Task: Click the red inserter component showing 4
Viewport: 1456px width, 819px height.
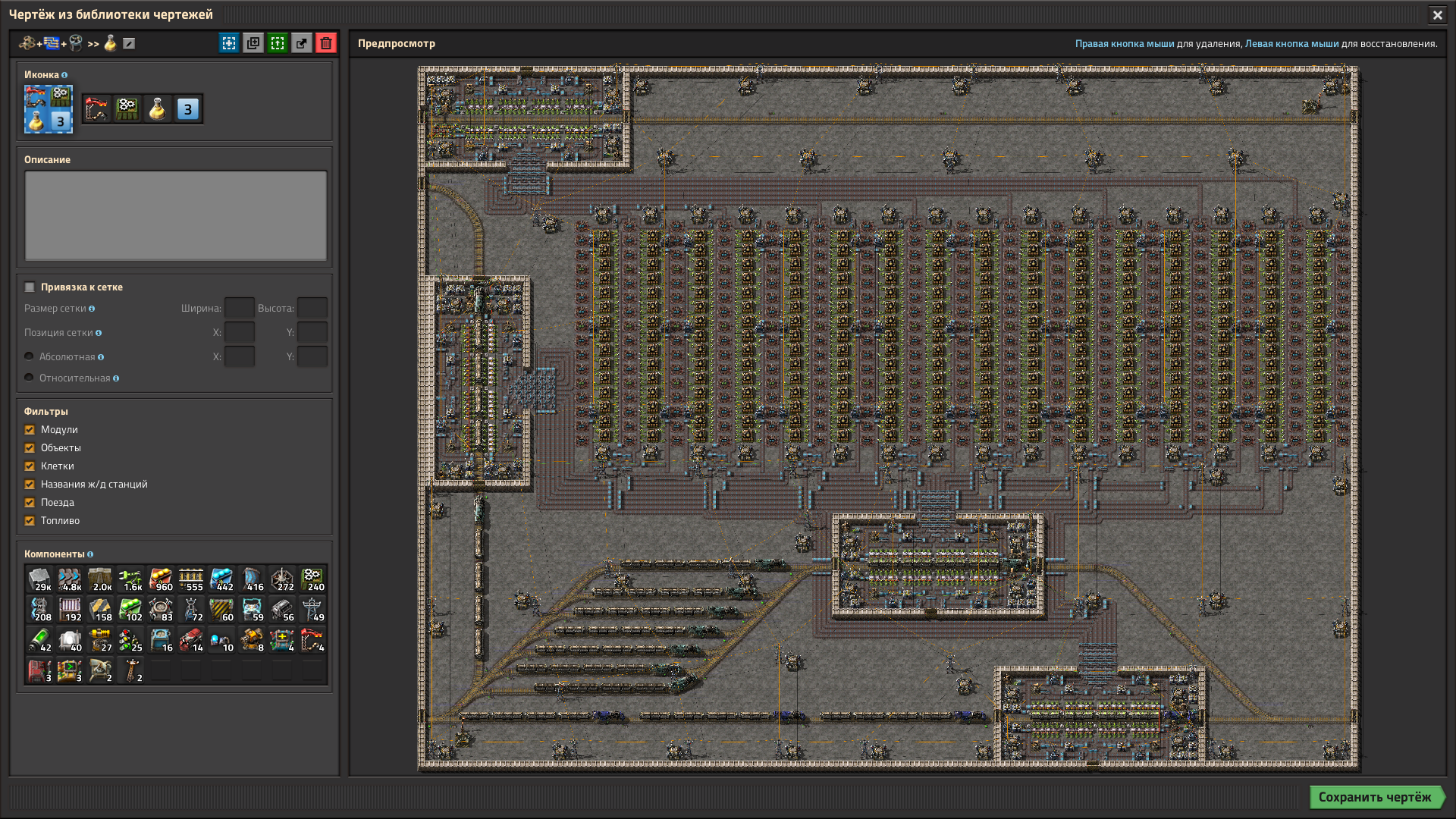Action: [x=312, y=640]
